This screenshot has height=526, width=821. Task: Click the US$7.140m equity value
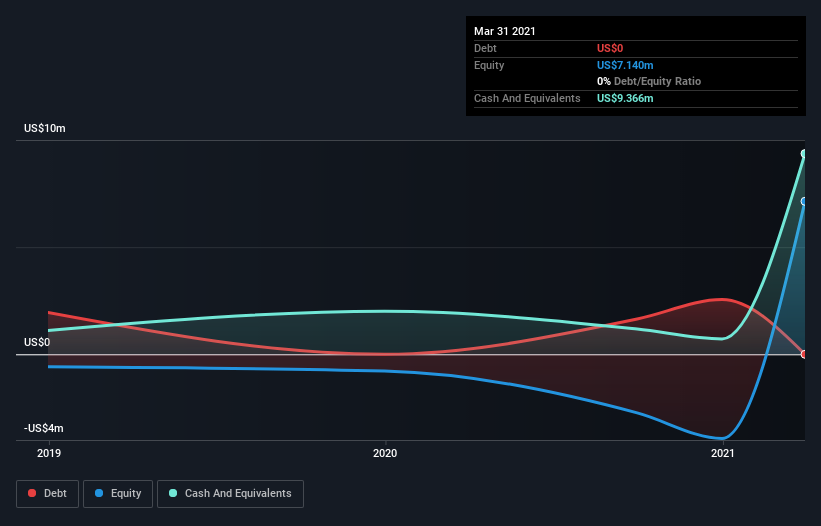[625, 65]
